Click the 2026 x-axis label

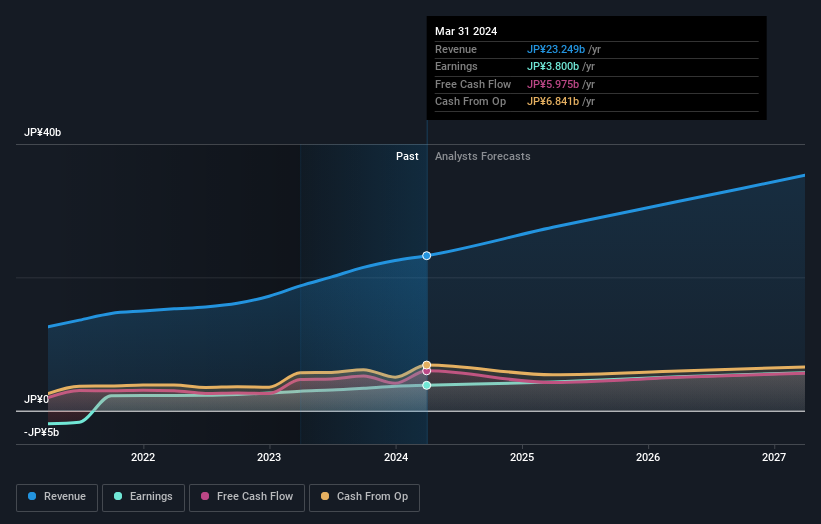pyautogui.click(x=648, y=458)
